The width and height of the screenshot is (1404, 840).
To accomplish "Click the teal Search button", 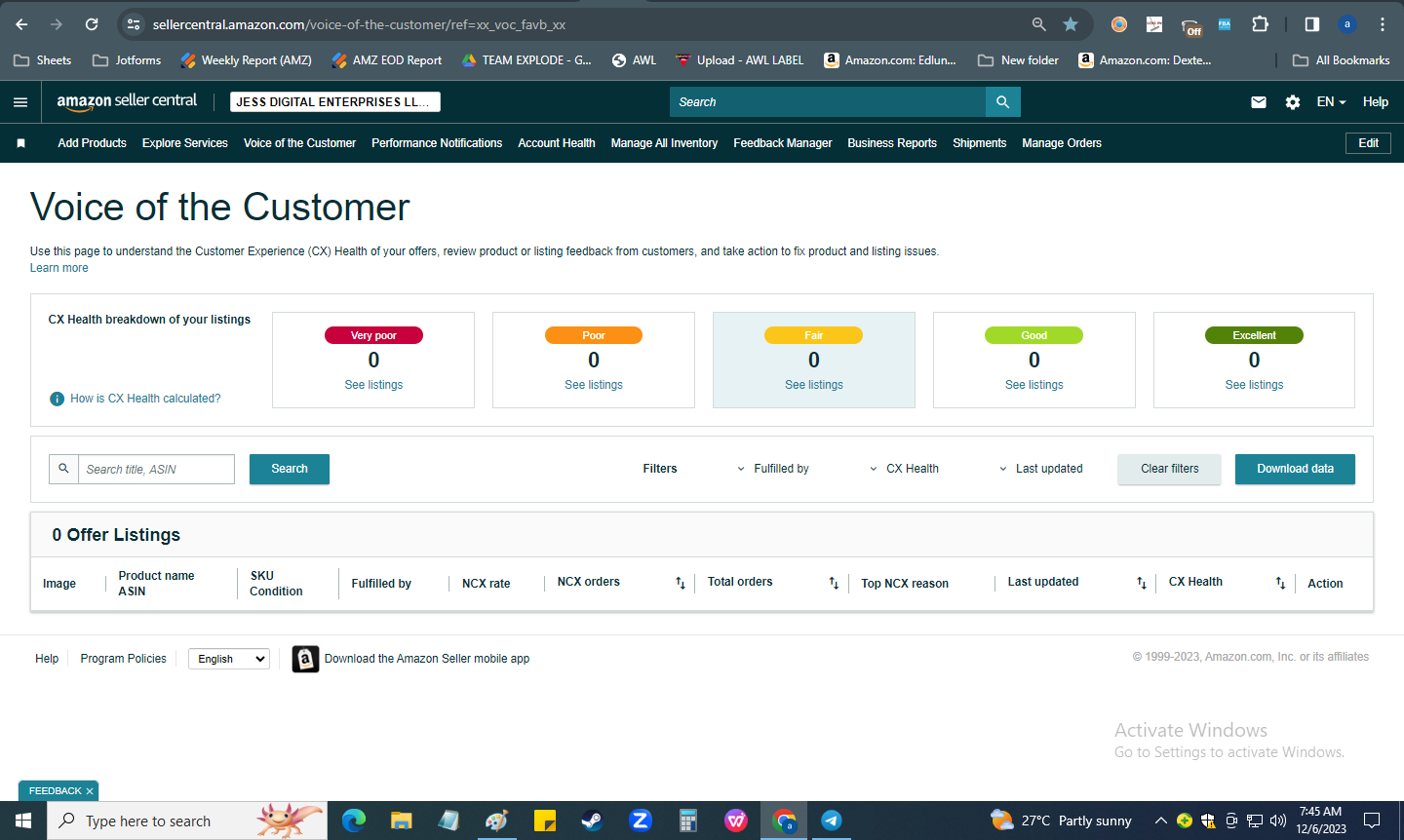I will coord(290,469).
